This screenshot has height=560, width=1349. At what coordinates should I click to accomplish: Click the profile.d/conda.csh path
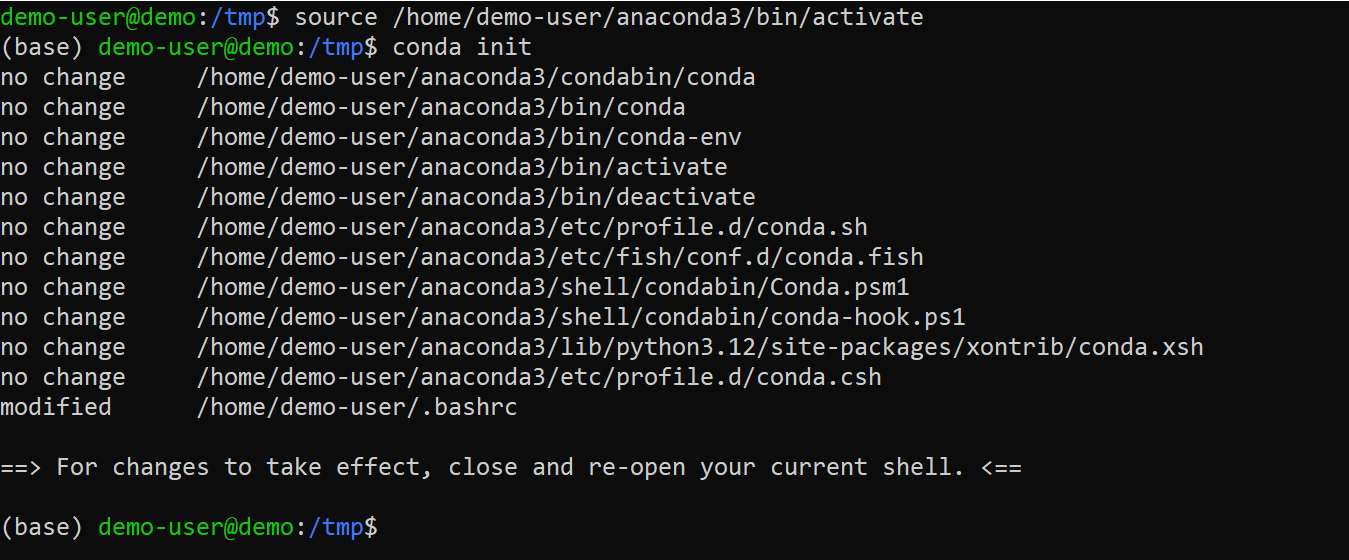539,377
